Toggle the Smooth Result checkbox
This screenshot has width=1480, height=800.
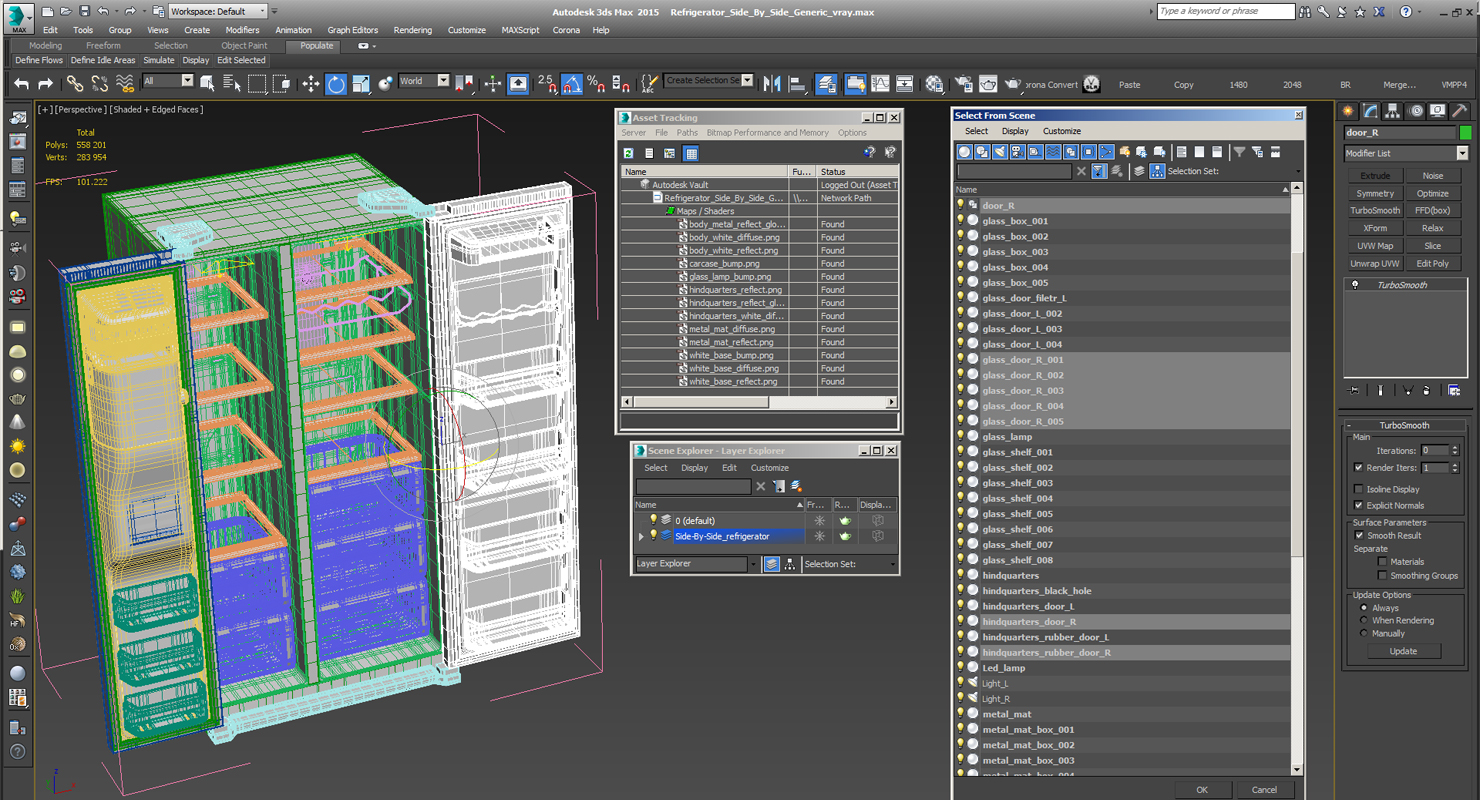1358,535
